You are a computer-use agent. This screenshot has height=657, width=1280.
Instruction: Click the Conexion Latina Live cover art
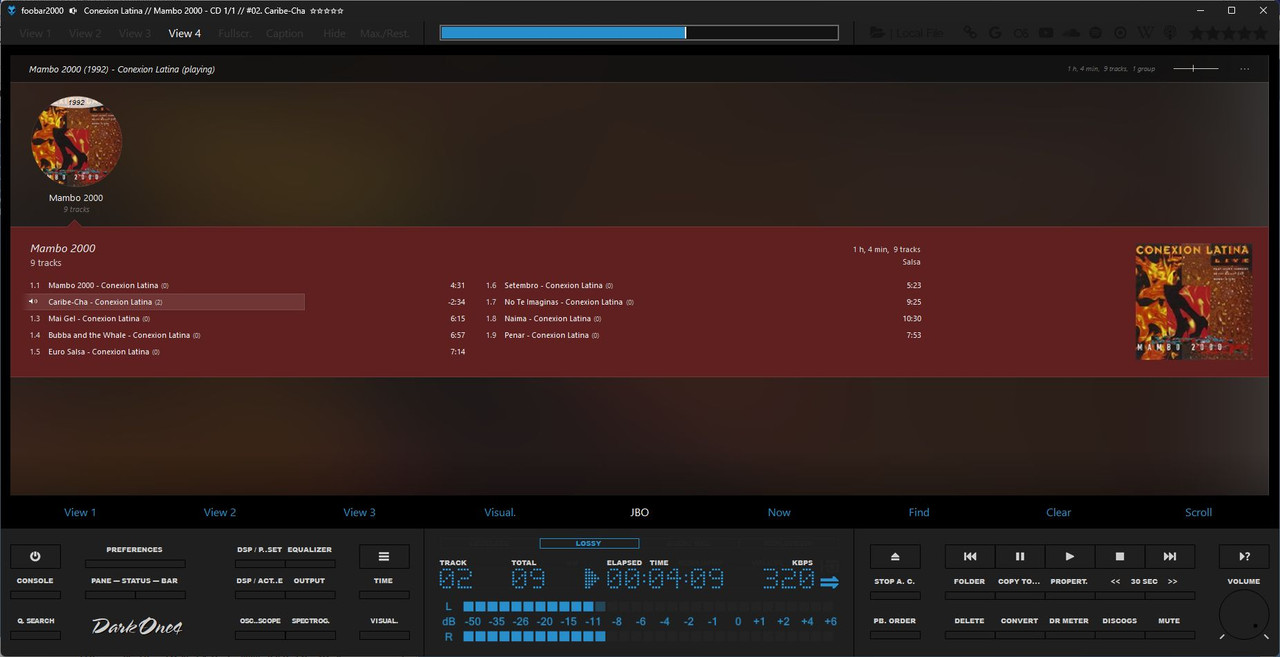pos(1194,302)
